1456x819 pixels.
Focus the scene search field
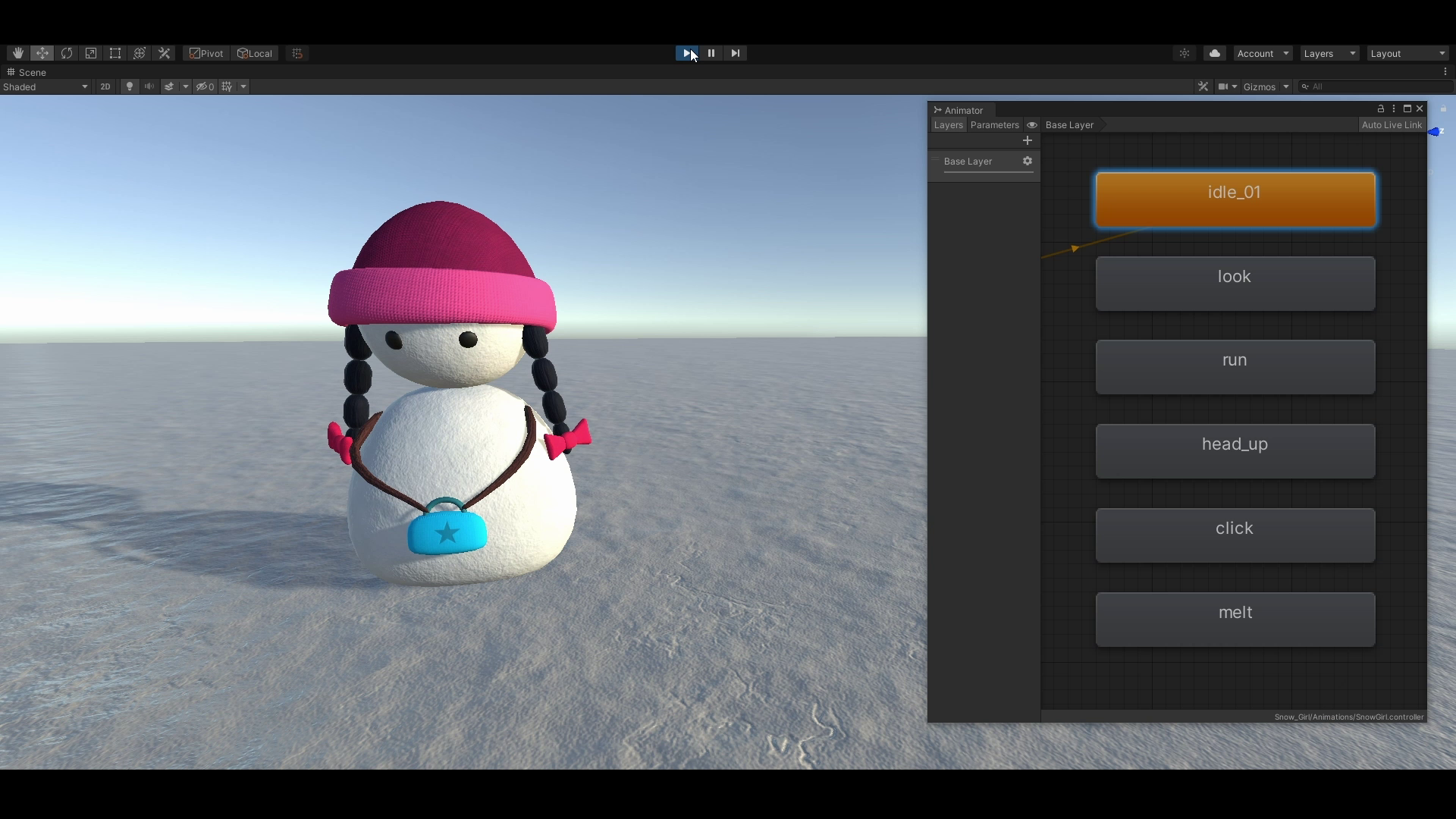click(1376, 86)
